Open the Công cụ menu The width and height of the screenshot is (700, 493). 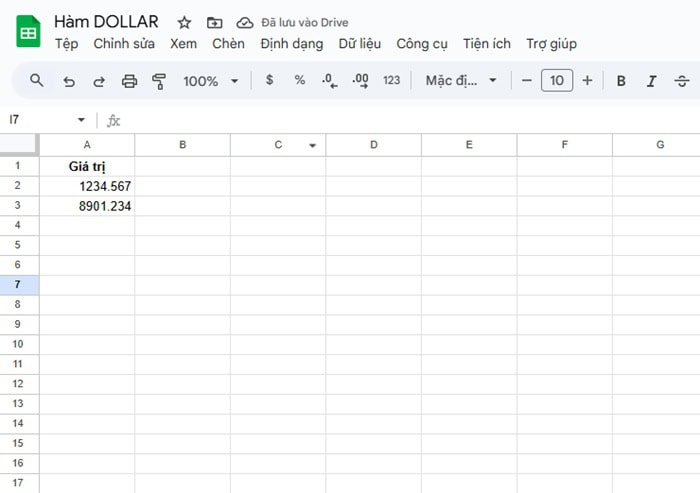coord(422,44)
